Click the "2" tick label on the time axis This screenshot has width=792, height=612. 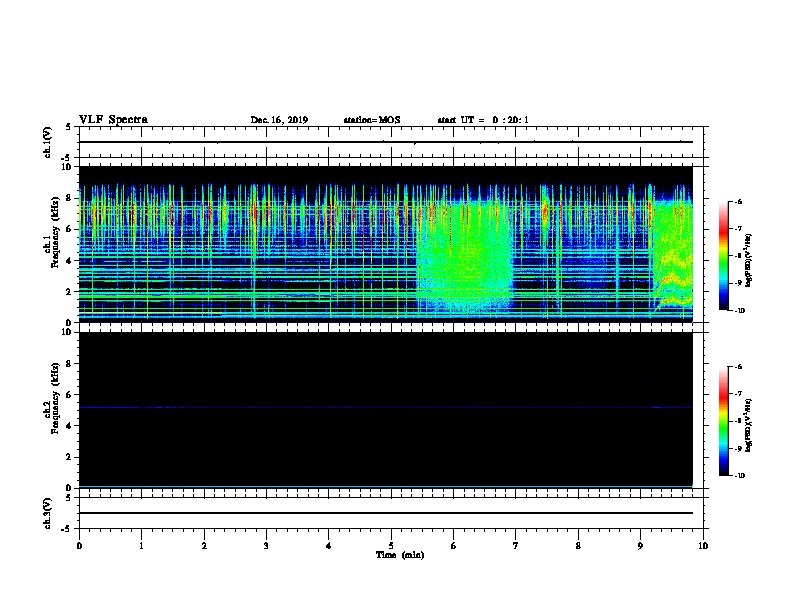tap(204, 545)
